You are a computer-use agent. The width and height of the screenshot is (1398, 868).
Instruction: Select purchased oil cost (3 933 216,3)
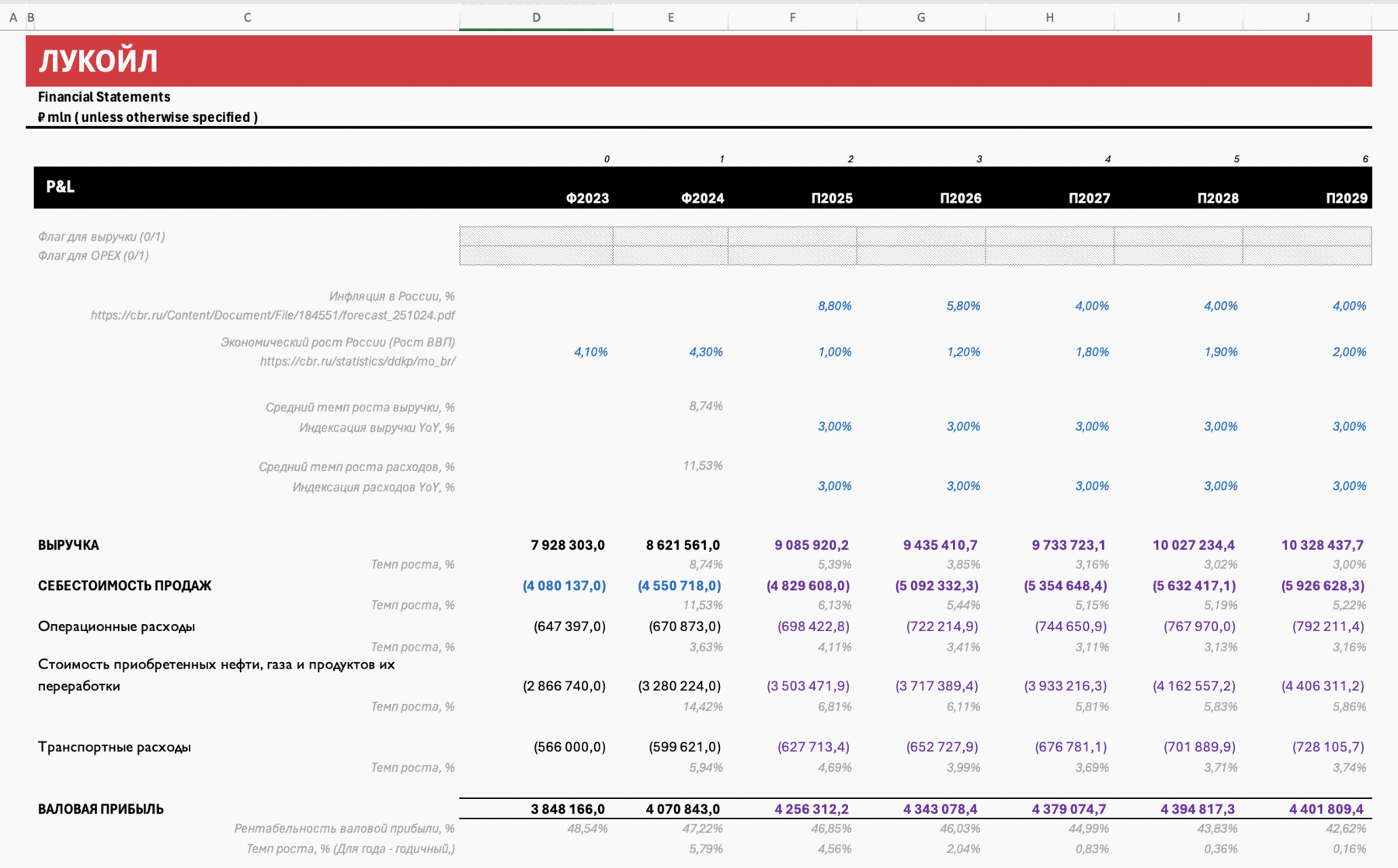tap(1066, 686)
